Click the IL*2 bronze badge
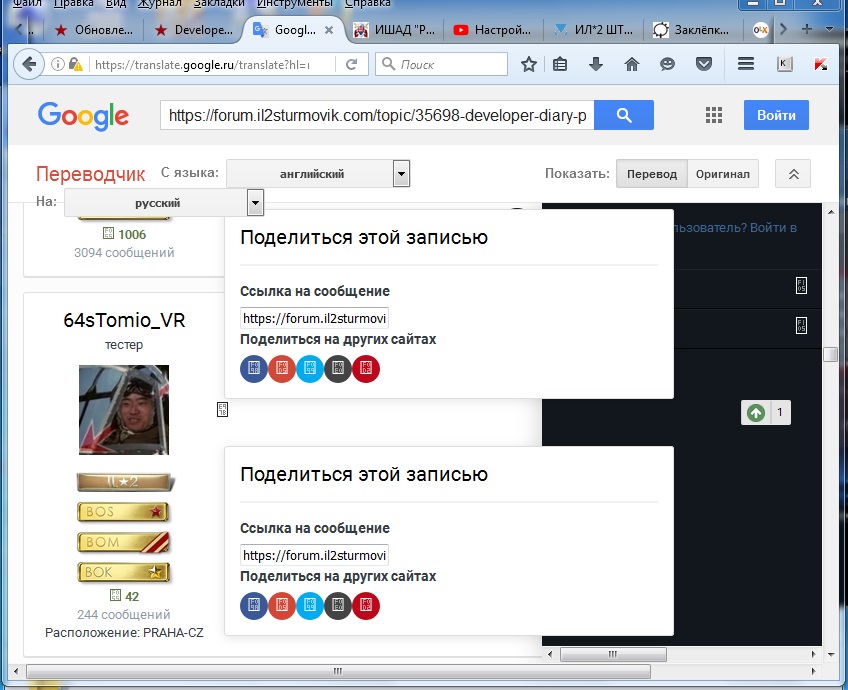Screen dimensions: 848x690 click(124, 481)
